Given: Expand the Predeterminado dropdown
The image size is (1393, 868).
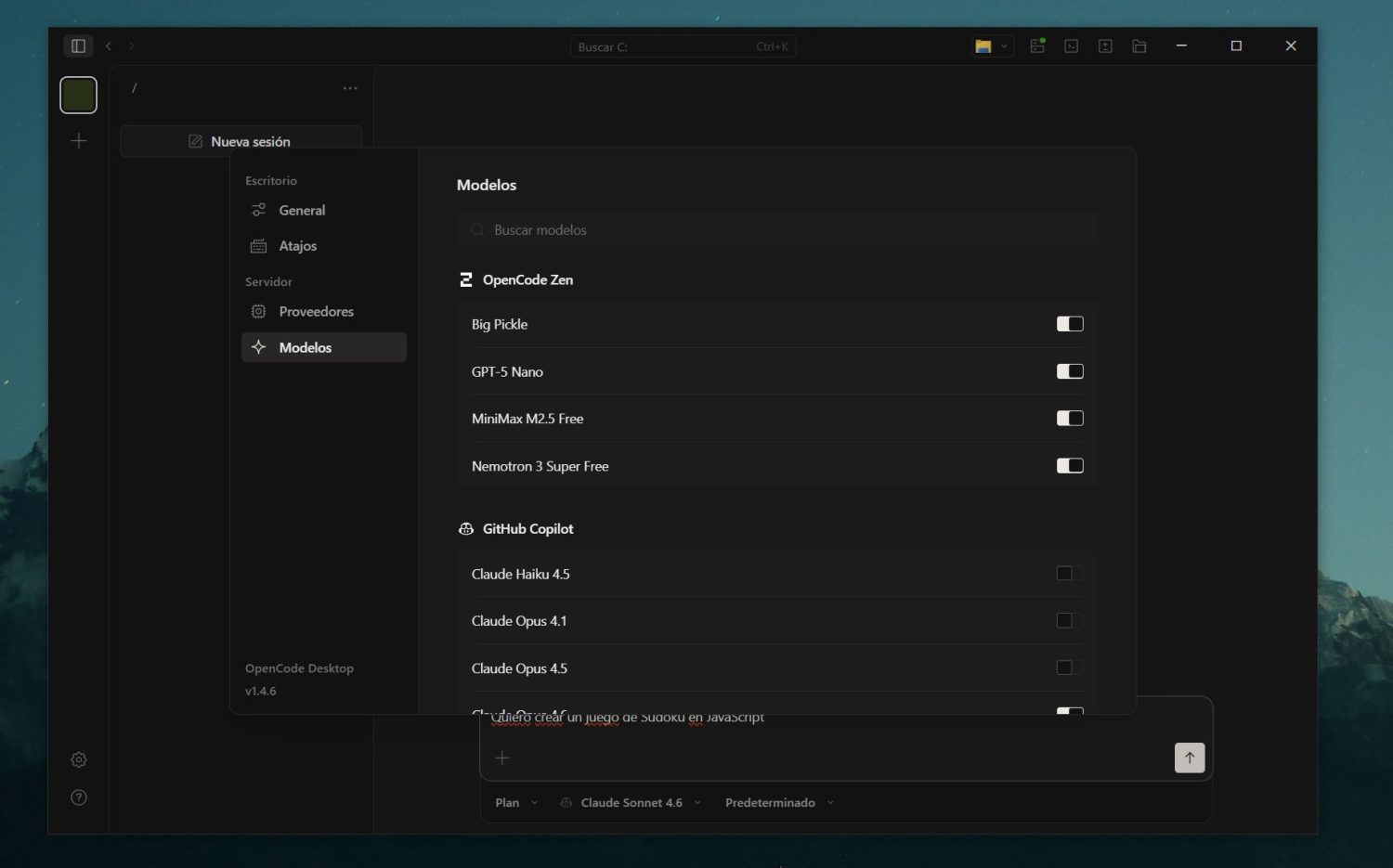Looking at the screenshot, I should click(x=778, y=802).
